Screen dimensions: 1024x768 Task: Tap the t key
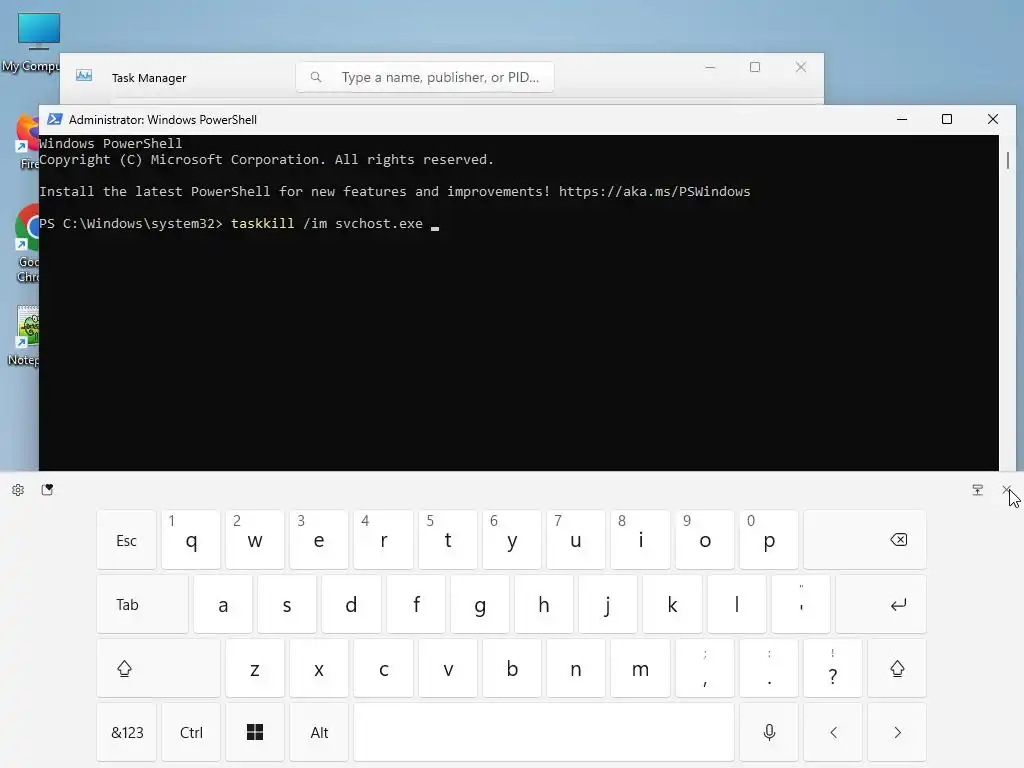click(x=447, y=540)
